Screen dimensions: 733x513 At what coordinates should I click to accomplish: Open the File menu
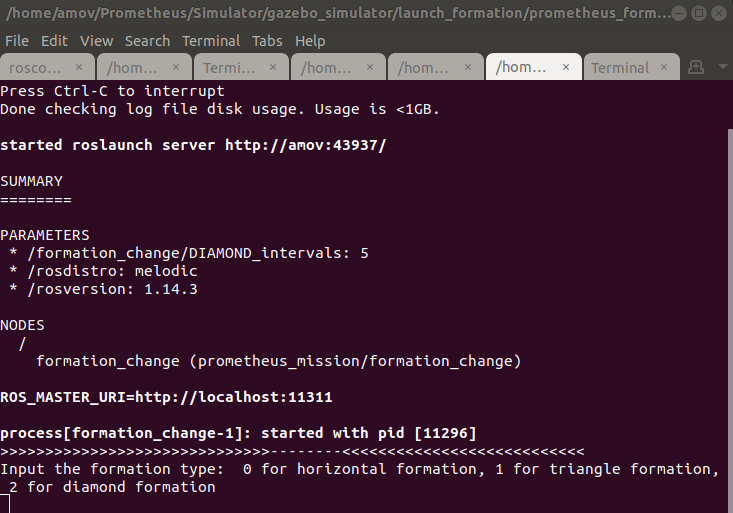[17, 41]
